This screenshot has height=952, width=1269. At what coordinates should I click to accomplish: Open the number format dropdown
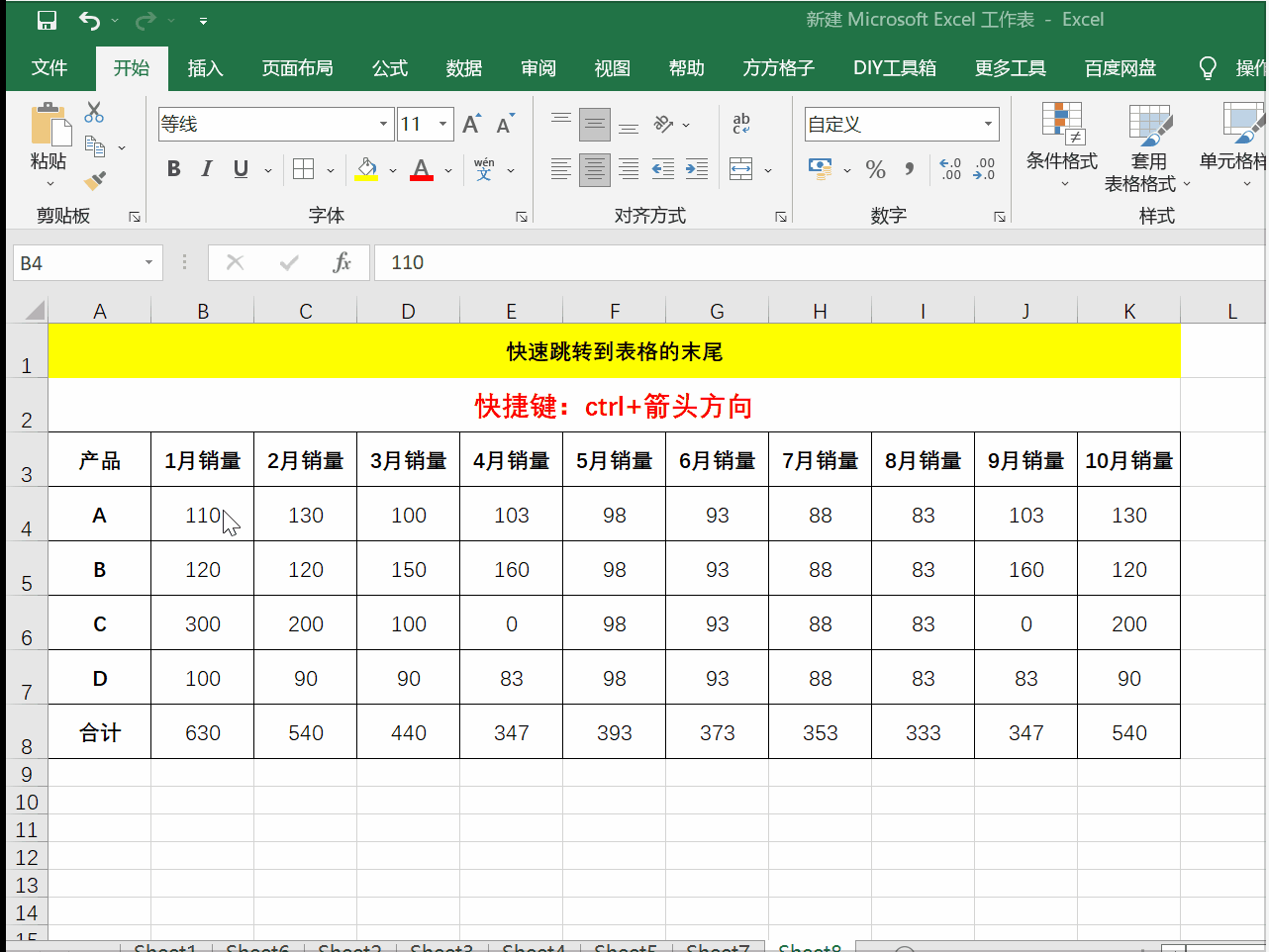tap(988, 124)
